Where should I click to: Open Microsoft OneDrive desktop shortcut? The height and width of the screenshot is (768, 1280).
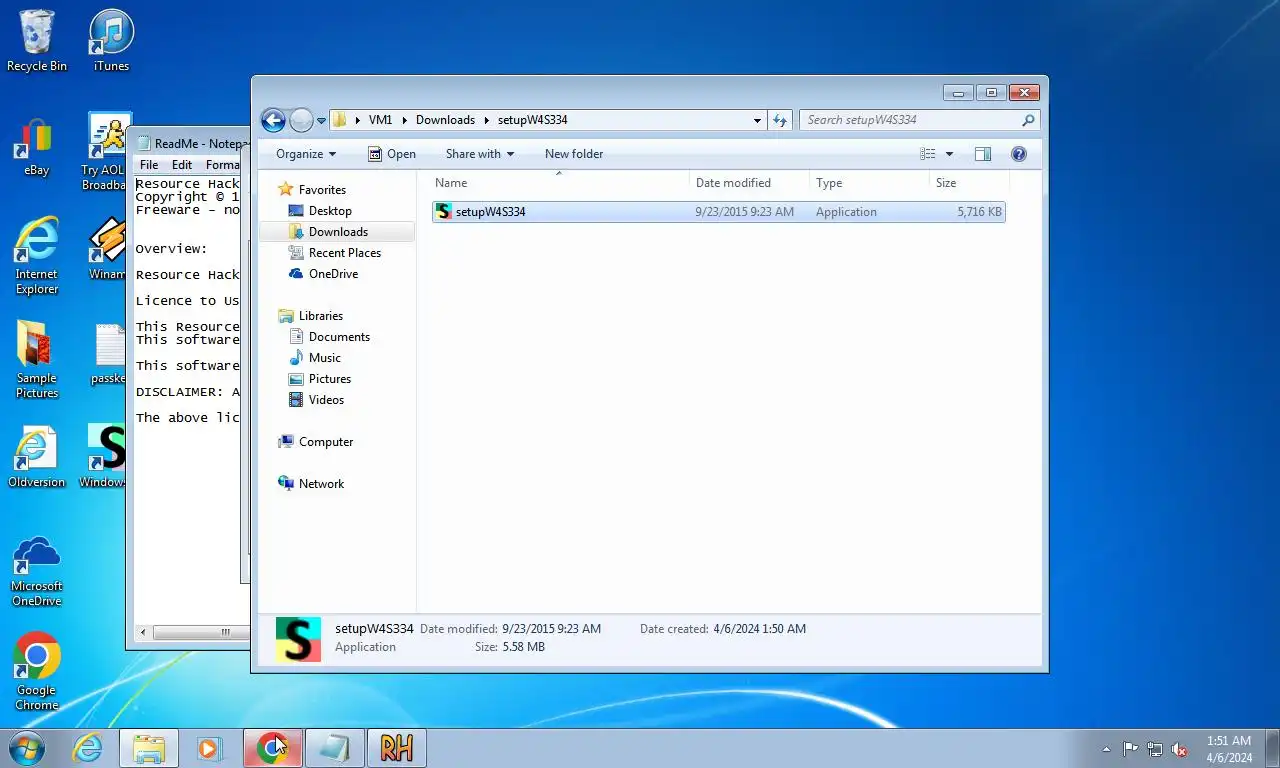pos(37,571)
